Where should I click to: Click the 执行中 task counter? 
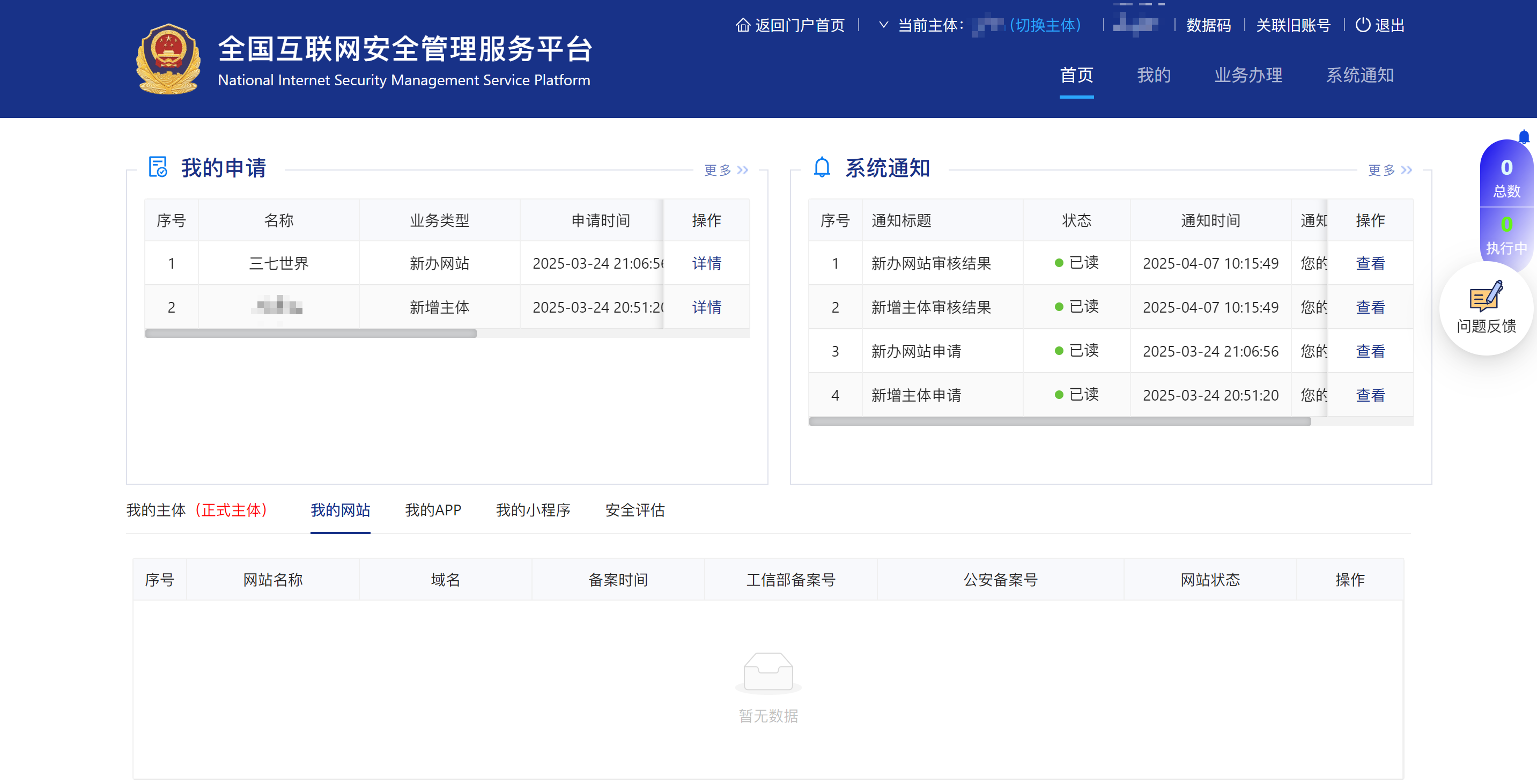coord(1506,235)
